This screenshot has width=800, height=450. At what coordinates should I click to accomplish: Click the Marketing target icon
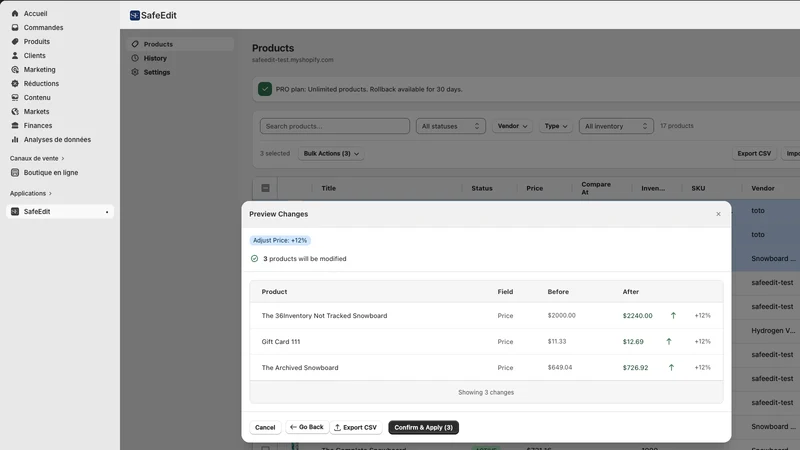click(x=15, y=69)
